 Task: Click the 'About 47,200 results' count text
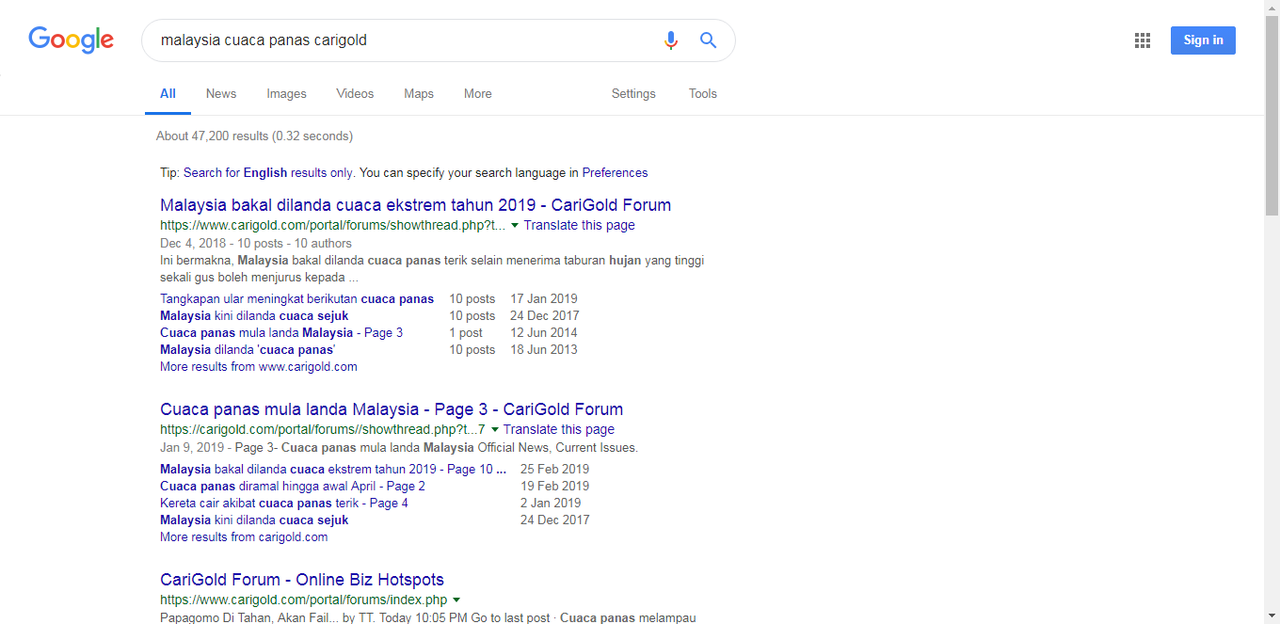[254, 136]
